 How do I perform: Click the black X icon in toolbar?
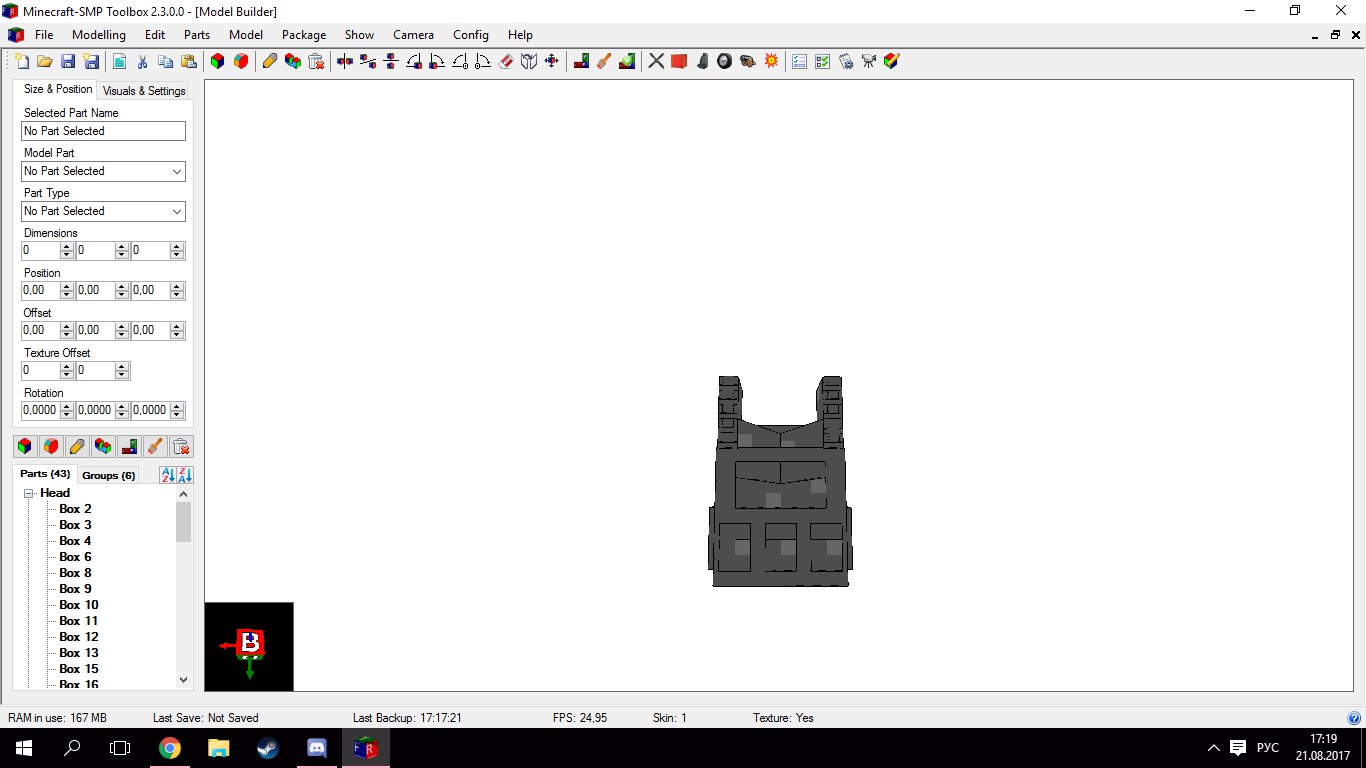click(x=656, y=61)
